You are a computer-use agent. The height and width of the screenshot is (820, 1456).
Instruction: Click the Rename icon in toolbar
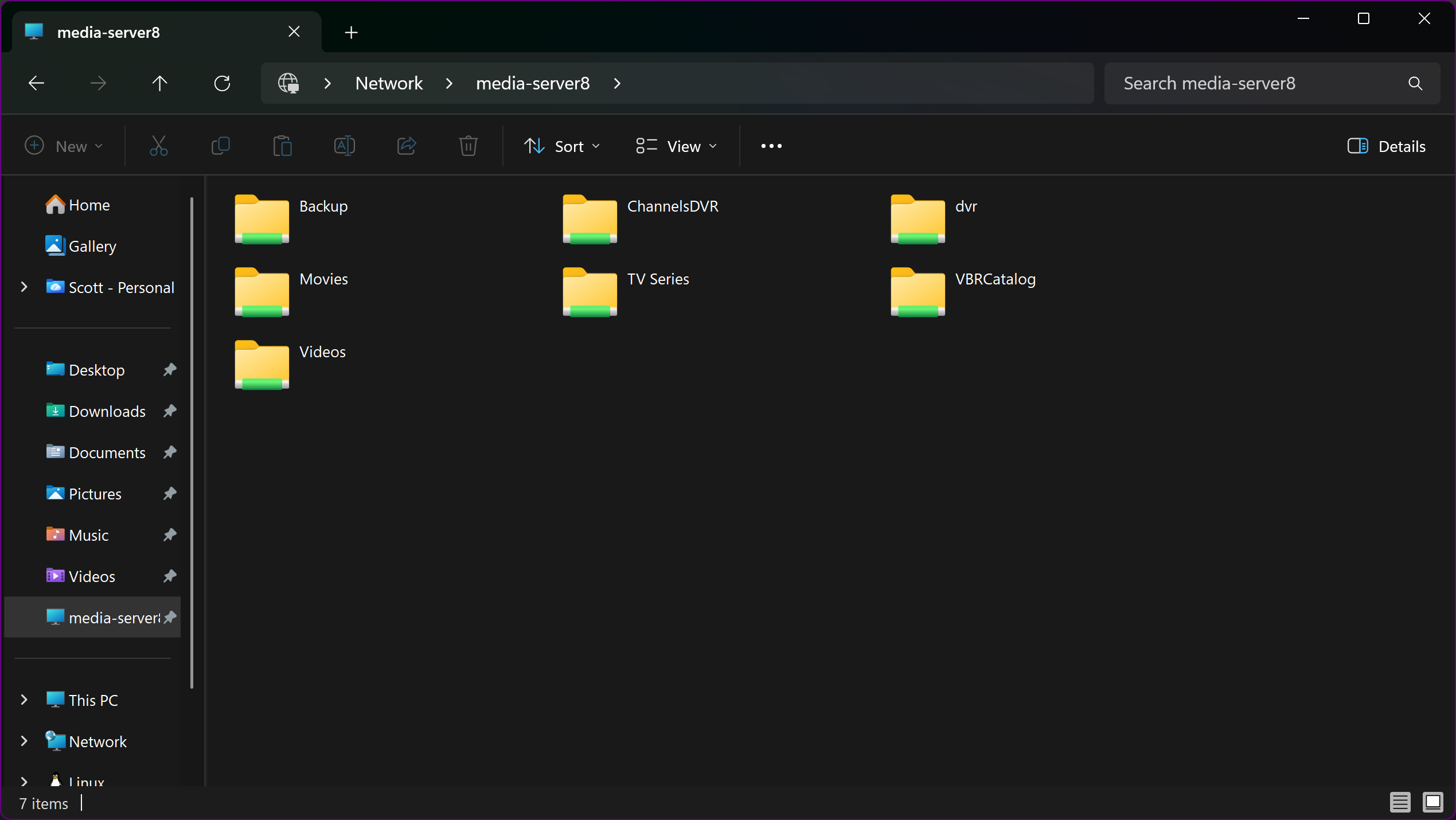pyautogui.click(x=344, y=146)
